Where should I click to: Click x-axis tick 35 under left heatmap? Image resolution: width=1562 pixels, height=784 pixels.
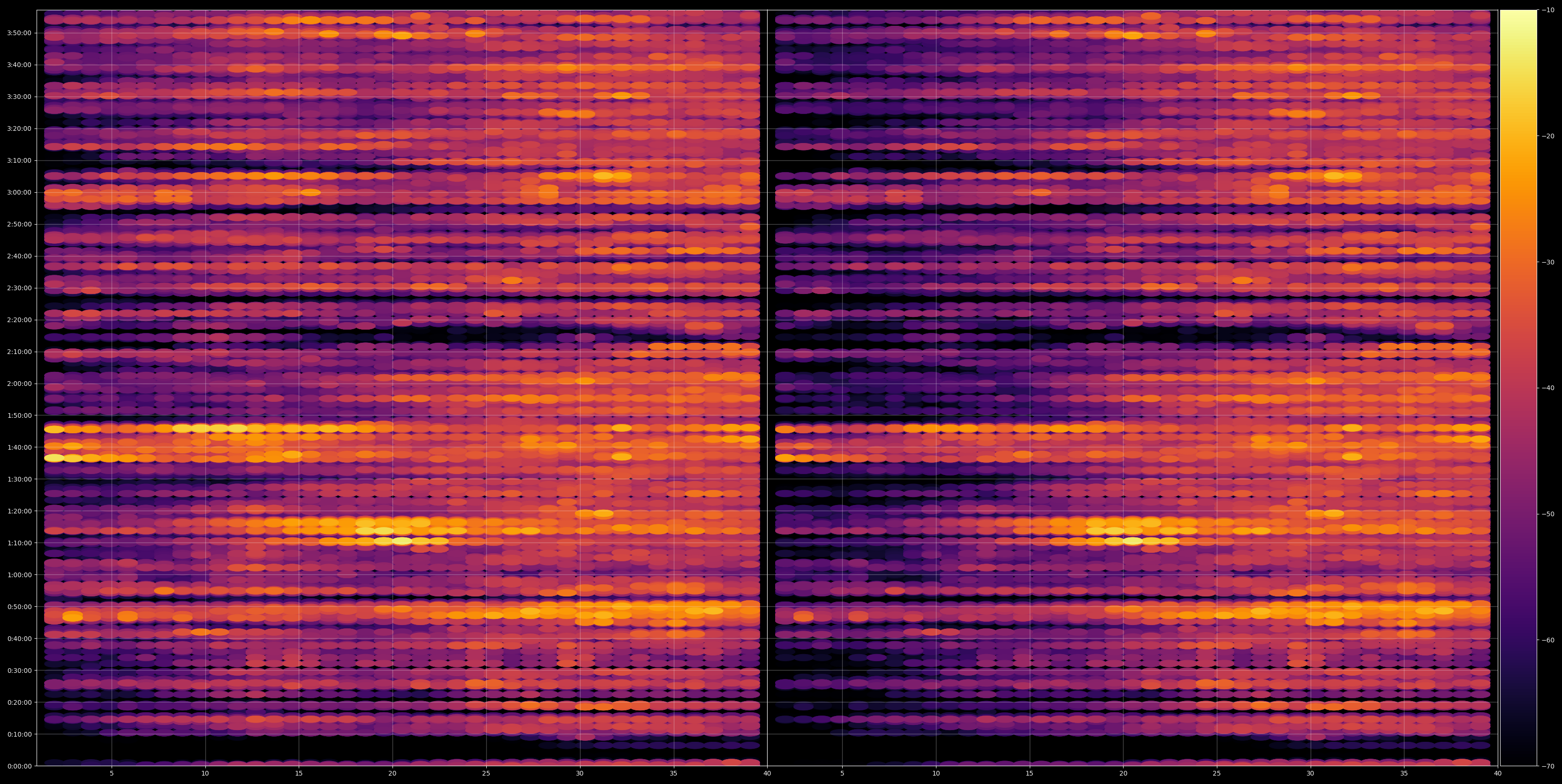(x=674, y=774)
